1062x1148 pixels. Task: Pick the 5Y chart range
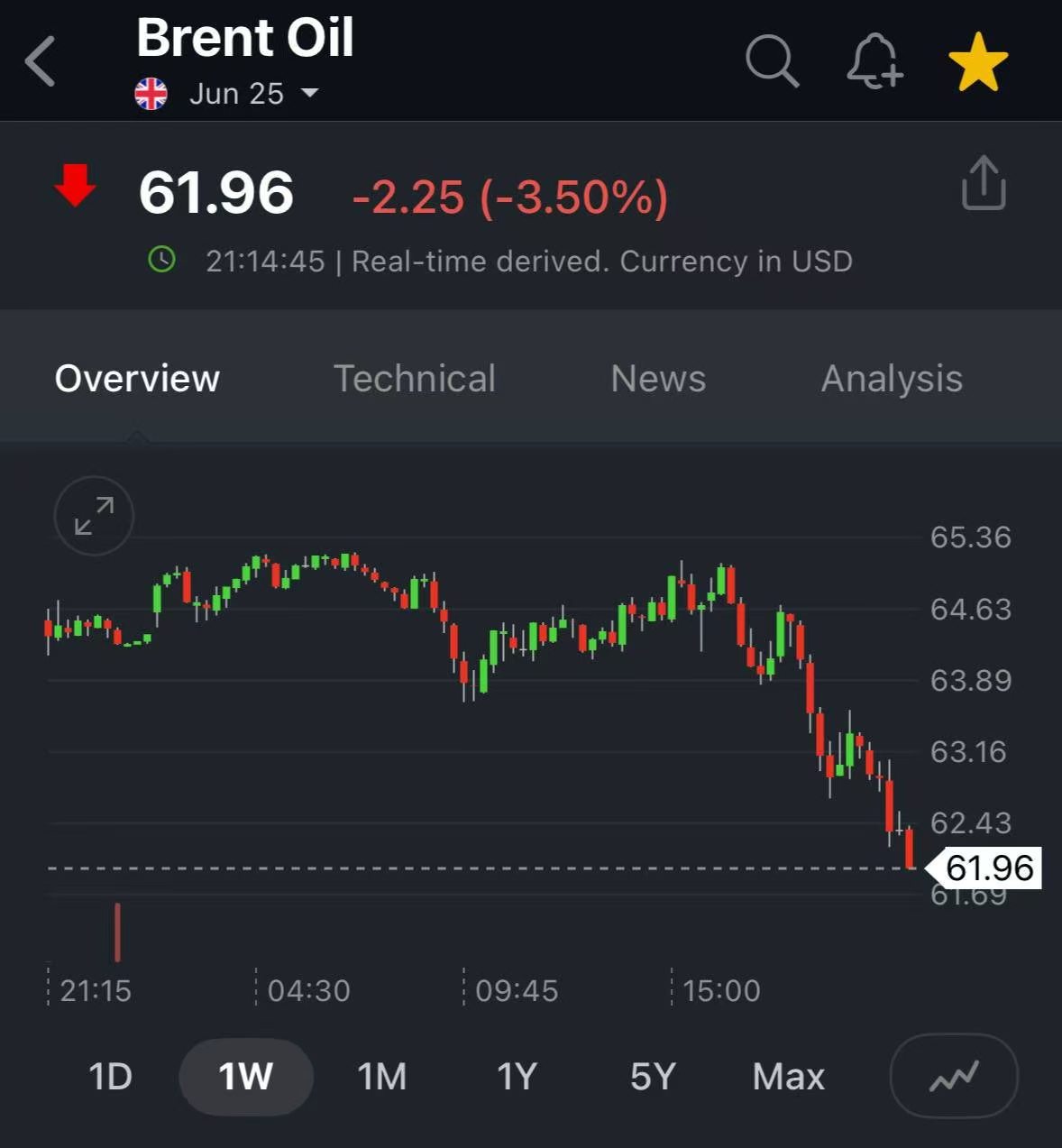coord(652,1076)
